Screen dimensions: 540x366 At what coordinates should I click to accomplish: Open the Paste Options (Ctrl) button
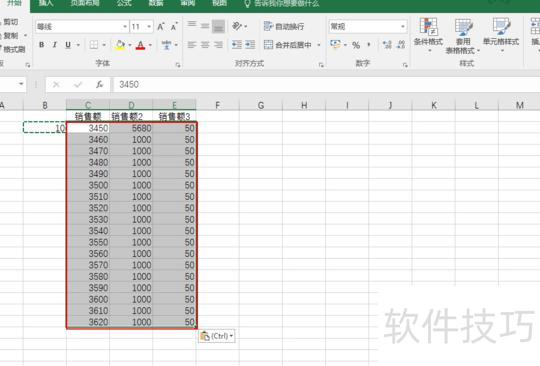coord(217,336)
